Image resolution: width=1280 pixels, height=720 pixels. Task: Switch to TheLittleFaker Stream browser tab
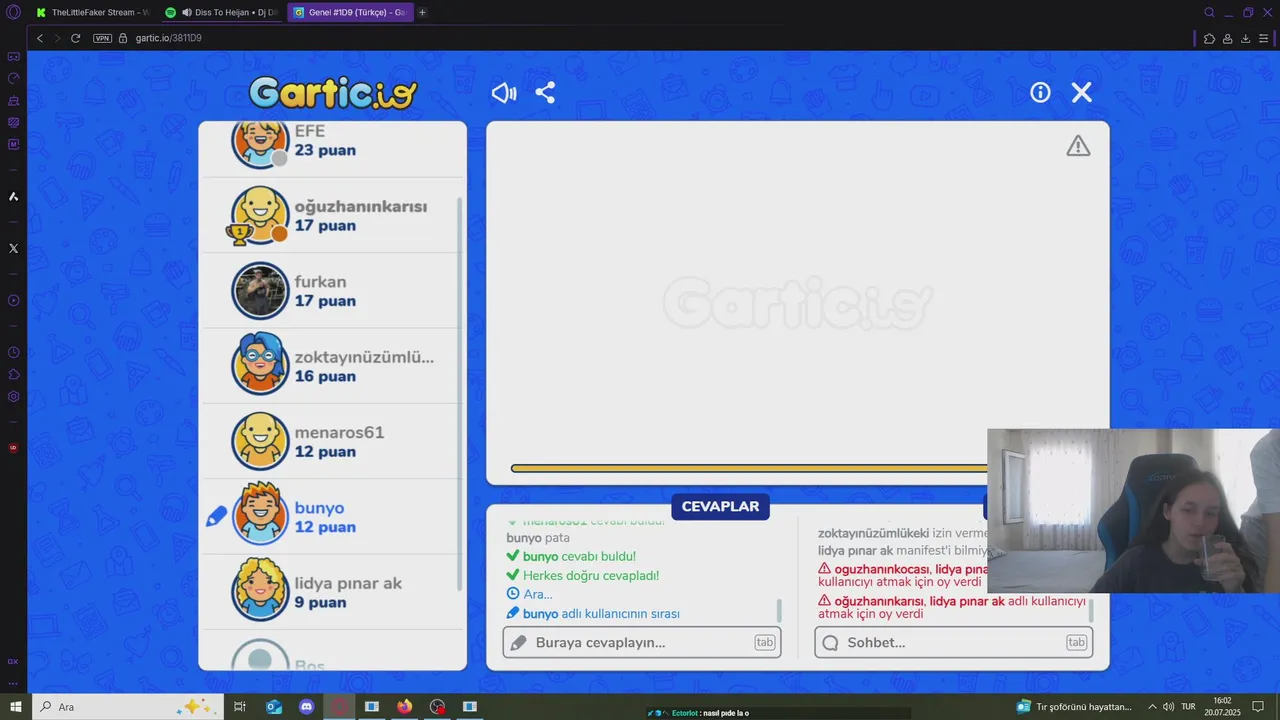[92, 12]
